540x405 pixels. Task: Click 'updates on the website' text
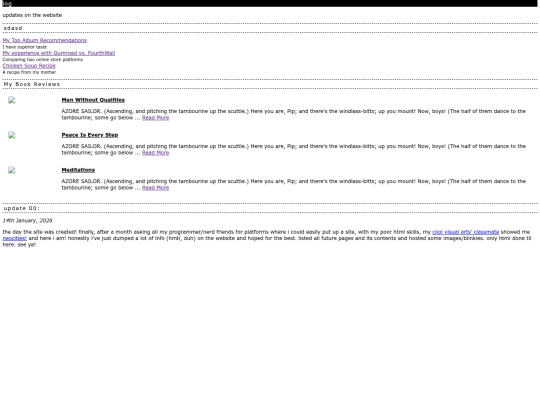pyautogui.click(x=32, y=15)
